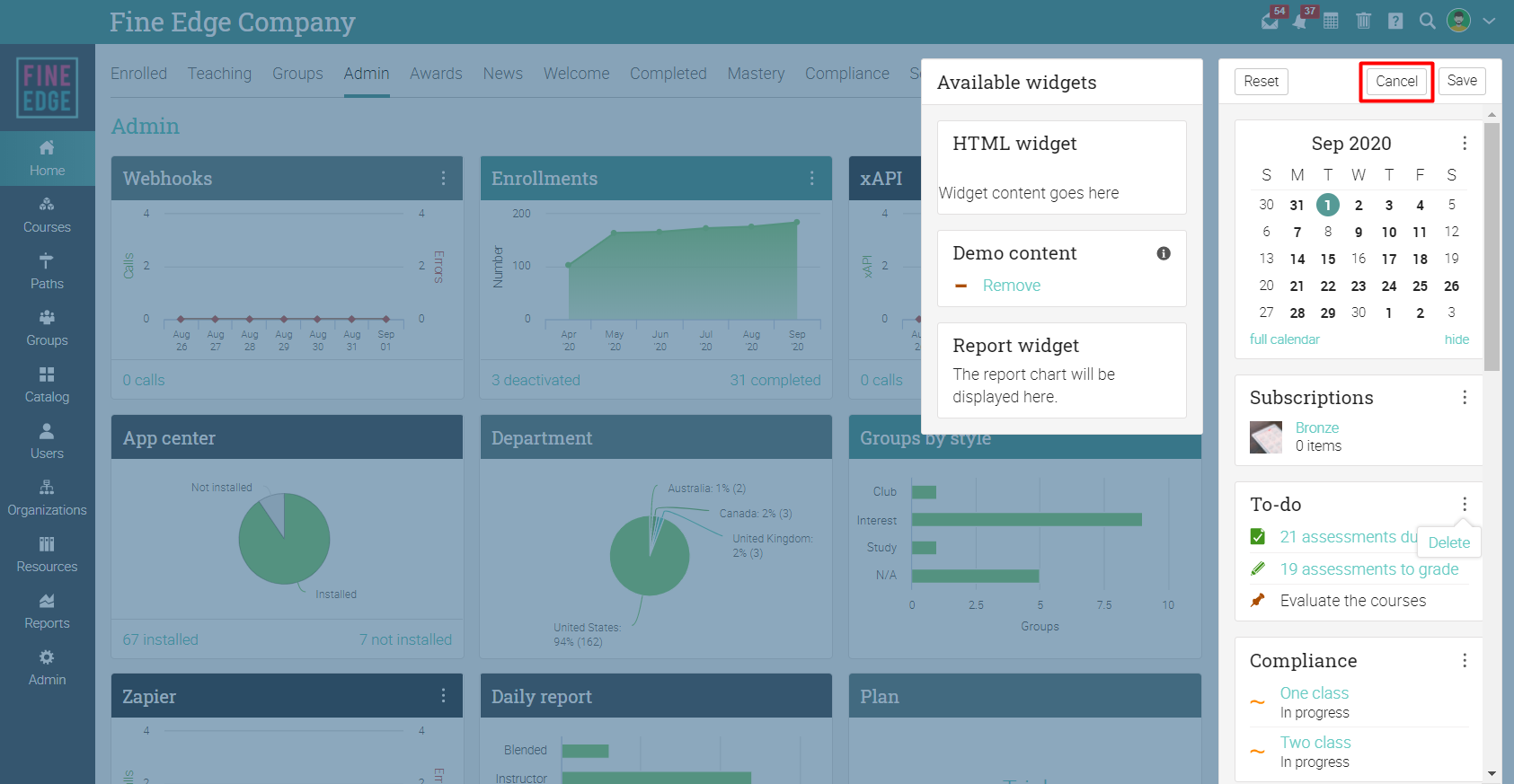The width and height of the screenshot is (1514, 784).
Task: Open the Compliance widget three-dot menu
Action: 1465,660
